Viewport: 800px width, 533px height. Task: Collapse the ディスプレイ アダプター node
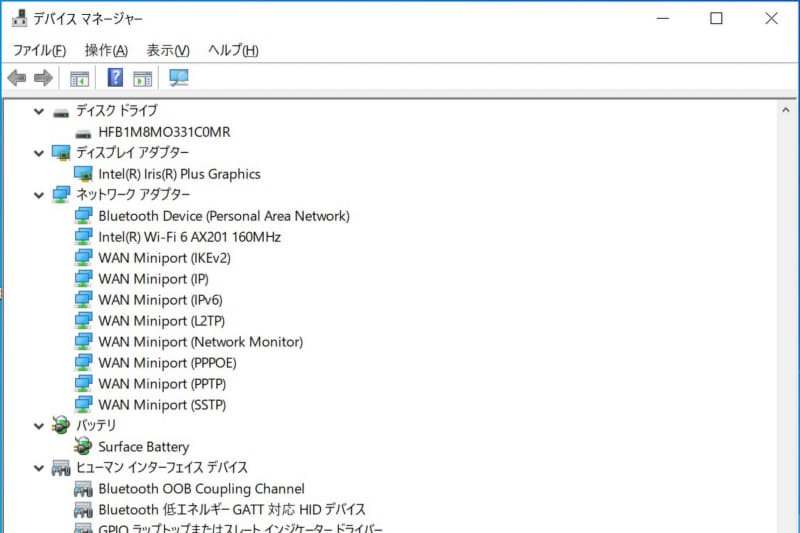click(x=39, y=153)
